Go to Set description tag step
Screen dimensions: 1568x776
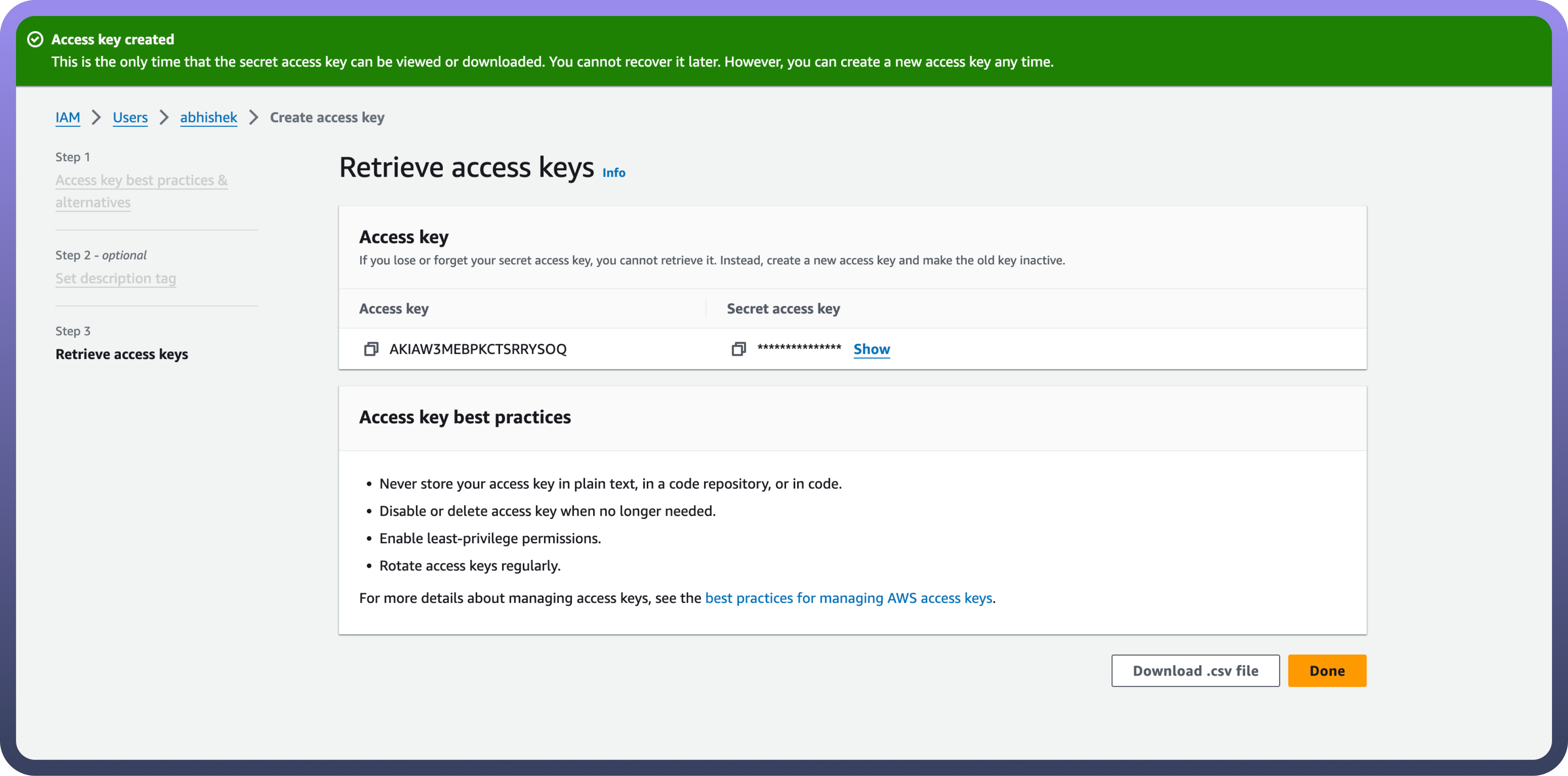(116, 279)
